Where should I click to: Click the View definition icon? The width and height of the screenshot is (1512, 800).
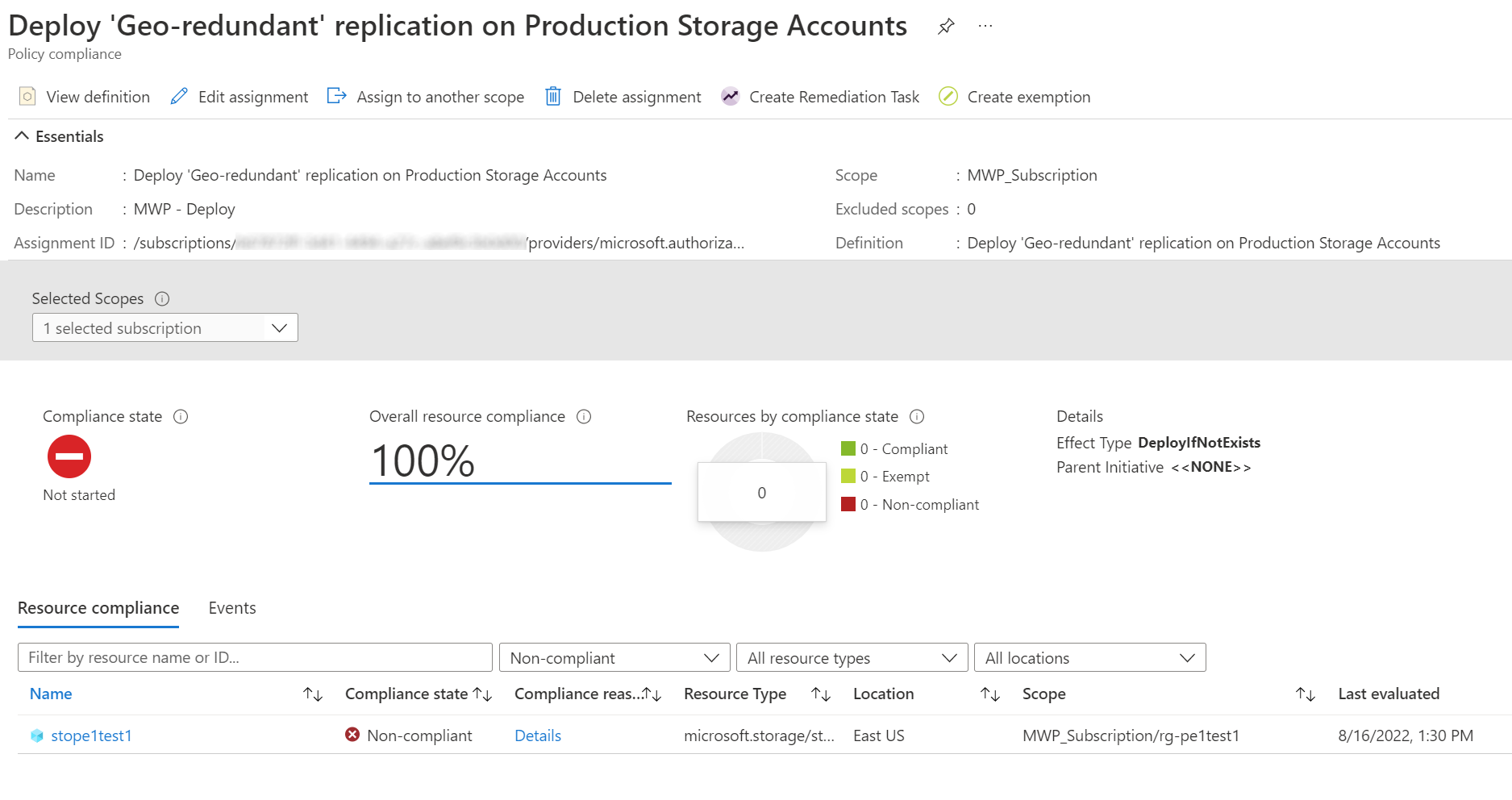point(27,97)
